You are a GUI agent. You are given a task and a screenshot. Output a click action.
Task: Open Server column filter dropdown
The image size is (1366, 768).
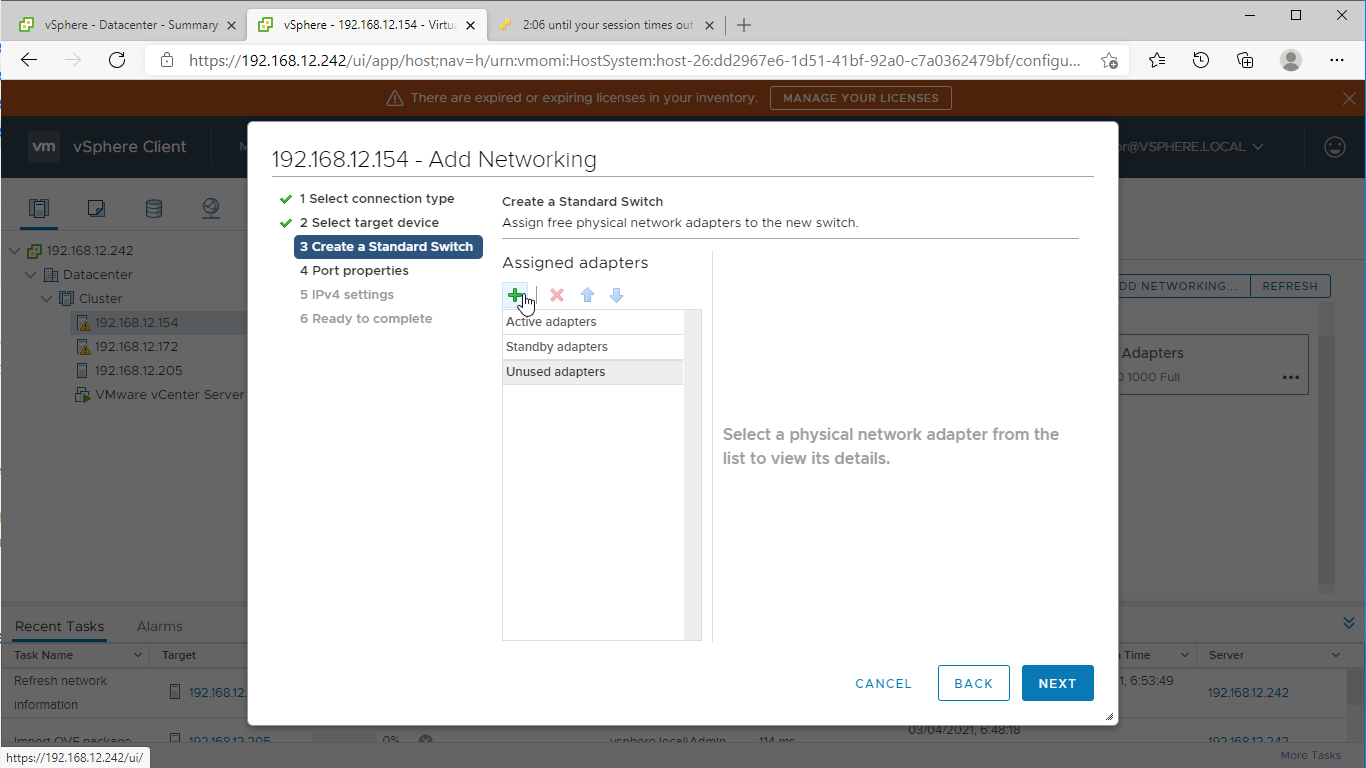[x=1334, y=655]
